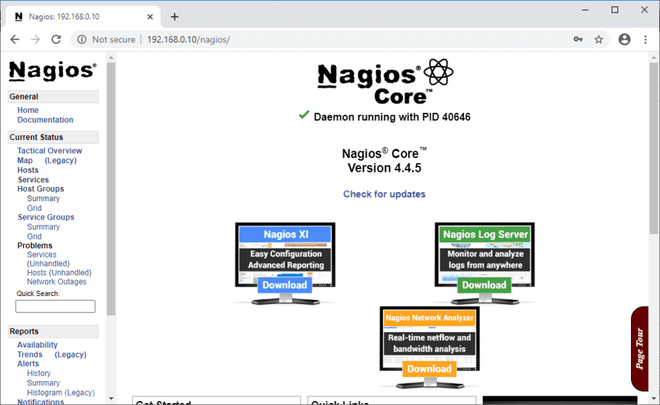Screen dimensions: 660x405
Task: Open the browser profile avatar
Action: [x=624, y=40]
